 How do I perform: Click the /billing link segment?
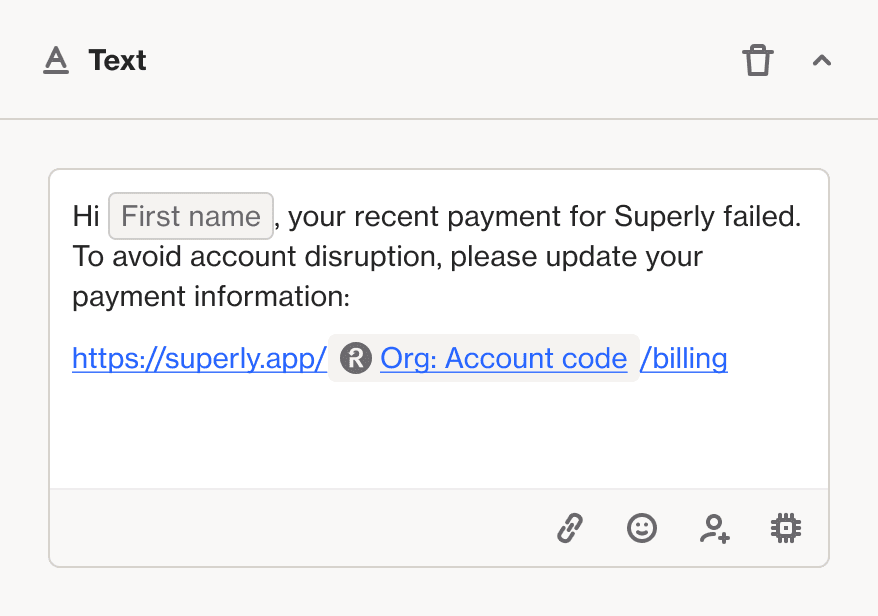(684, 358)
